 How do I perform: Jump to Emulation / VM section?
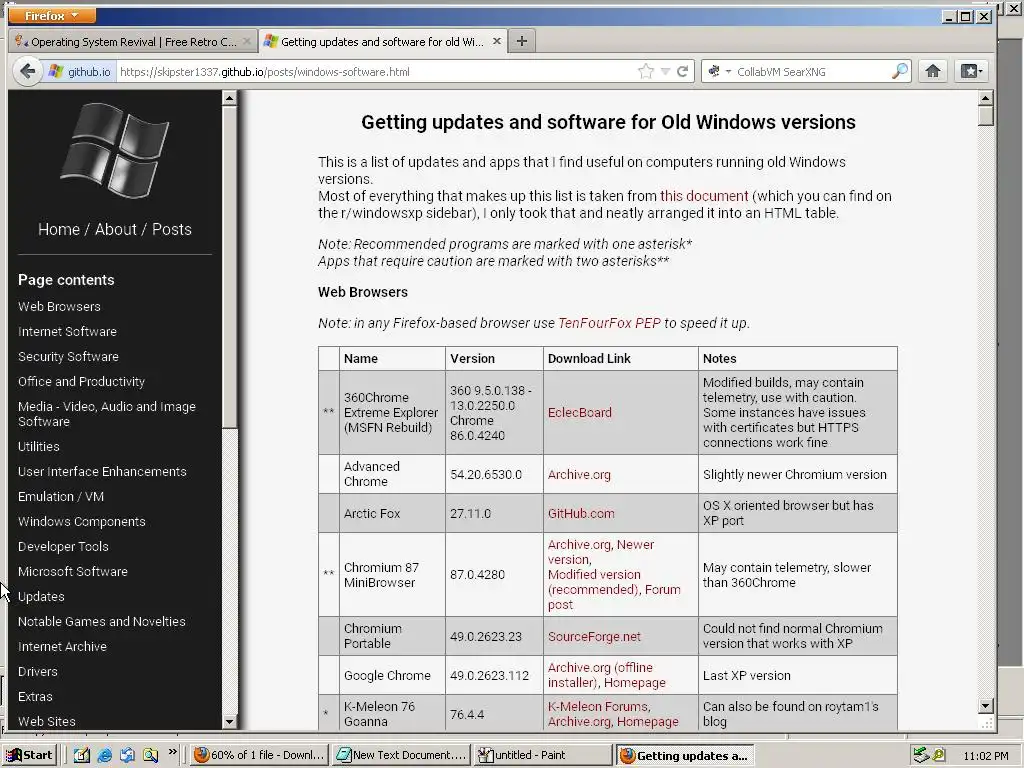61,496
